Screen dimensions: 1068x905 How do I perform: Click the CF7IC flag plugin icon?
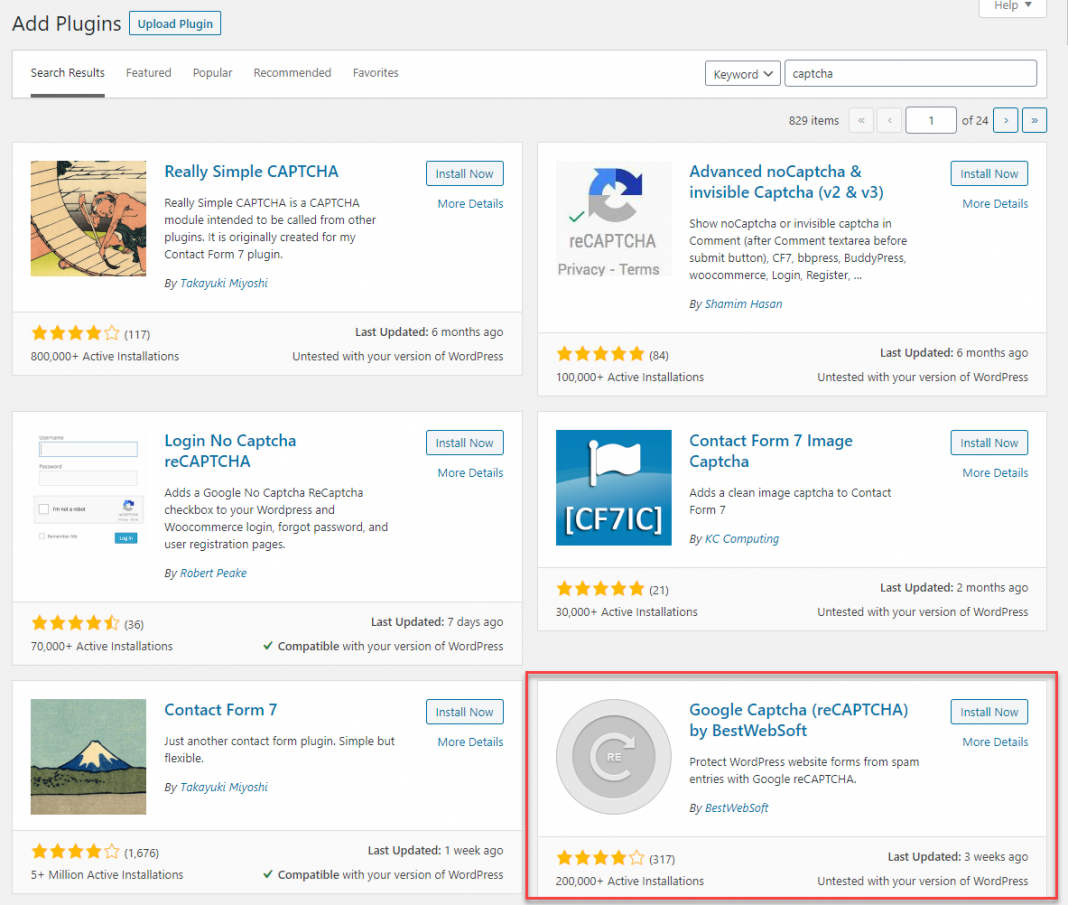click(613, 487)
